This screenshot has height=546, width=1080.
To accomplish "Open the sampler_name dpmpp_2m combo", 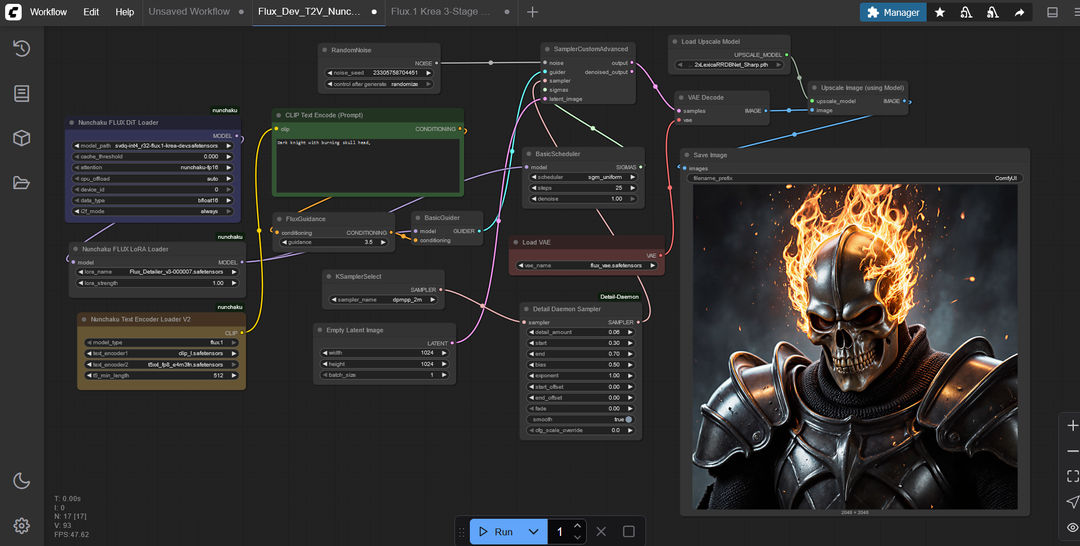I will pyautogui.click(x=384, y=300).
